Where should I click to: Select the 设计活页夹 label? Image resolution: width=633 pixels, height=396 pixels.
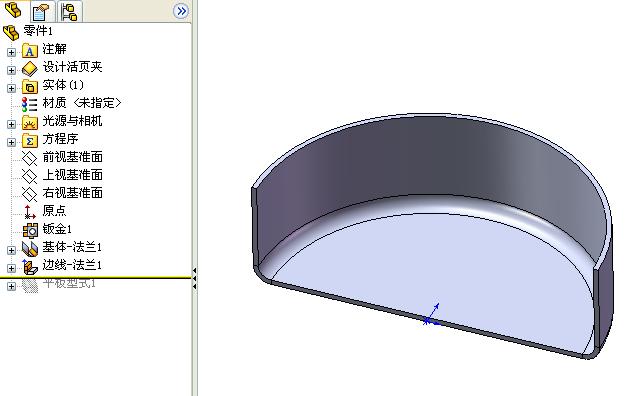(x=73, y=67)
